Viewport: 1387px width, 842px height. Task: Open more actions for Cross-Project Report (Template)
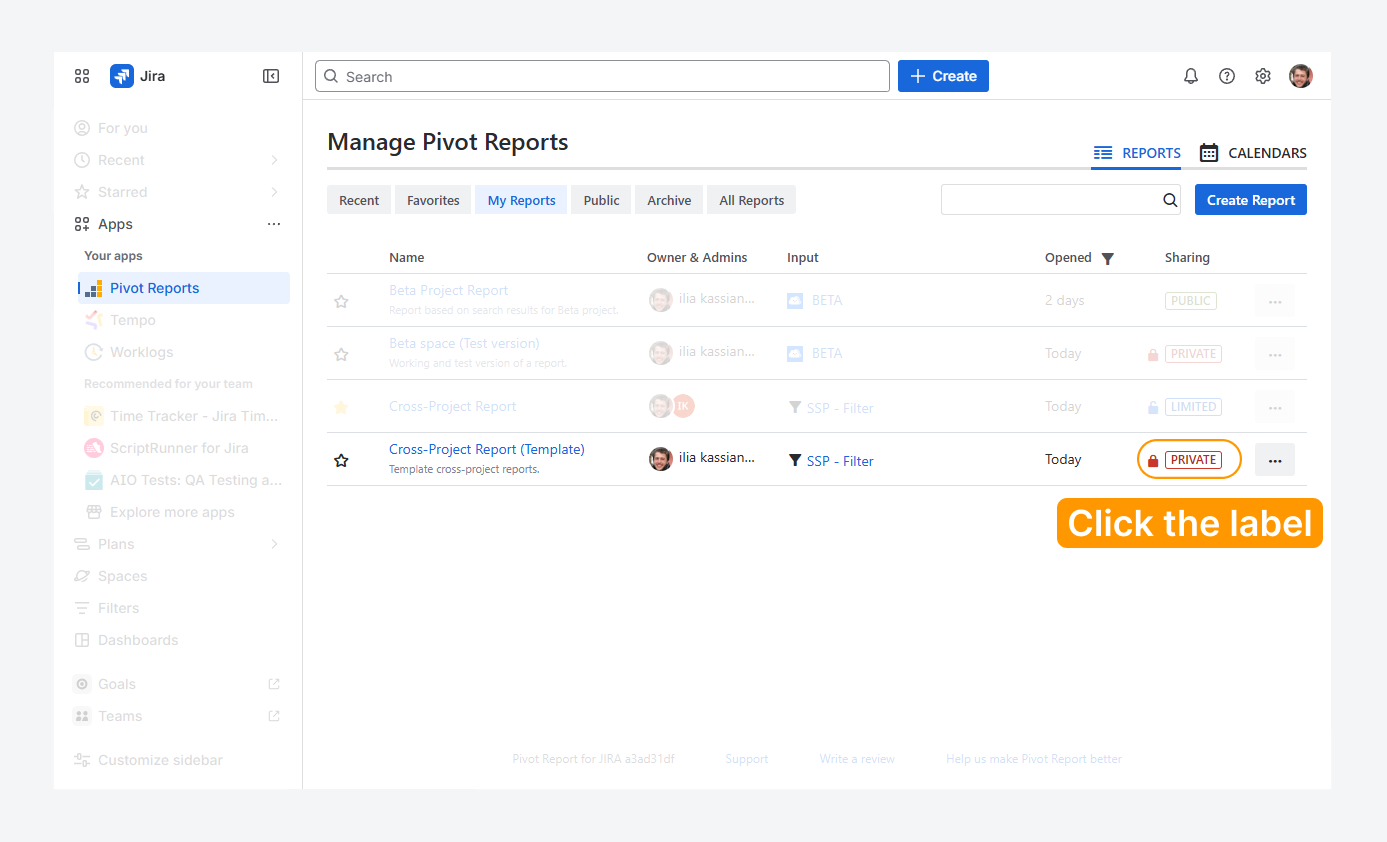[x=1275, y=460]
